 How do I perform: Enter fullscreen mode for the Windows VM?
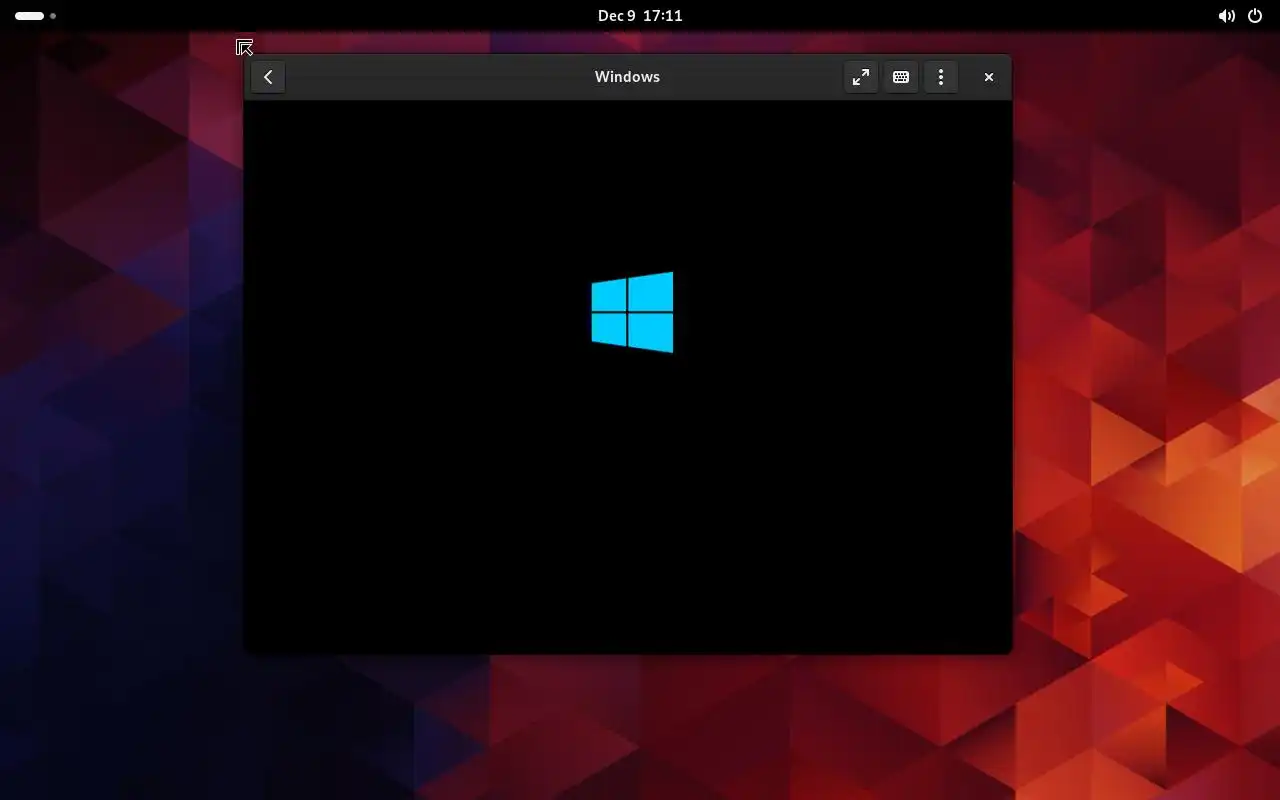(x=861, y=77)
